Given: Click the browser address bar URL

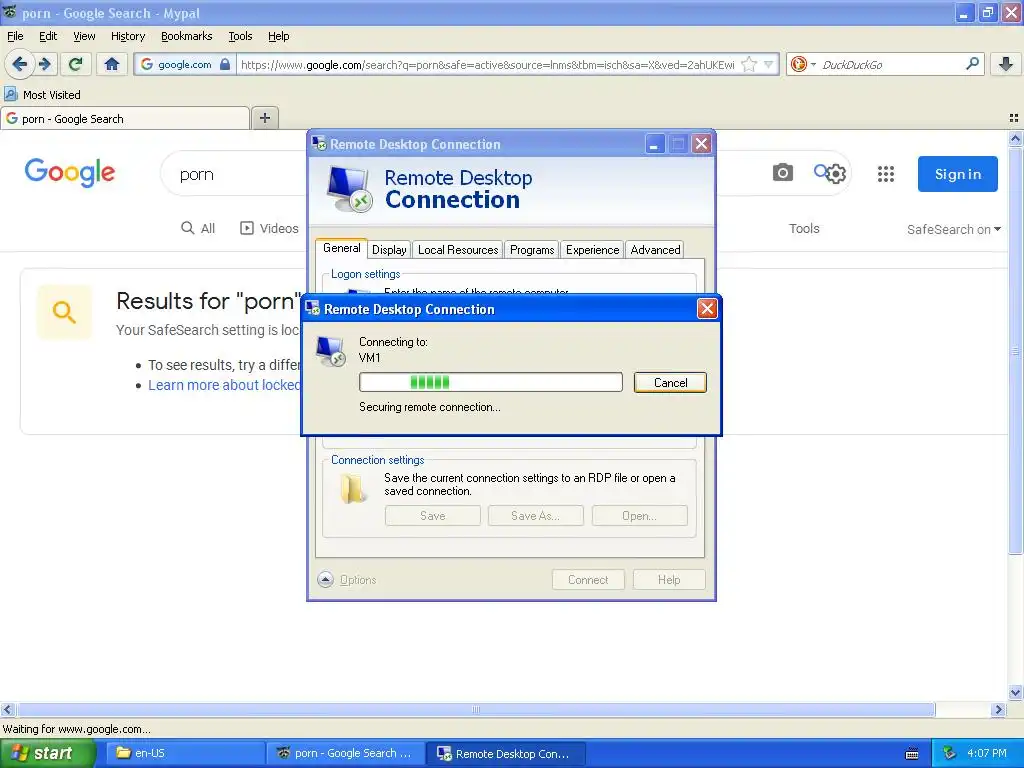Looking at the screenshot, I should [488, 64].
